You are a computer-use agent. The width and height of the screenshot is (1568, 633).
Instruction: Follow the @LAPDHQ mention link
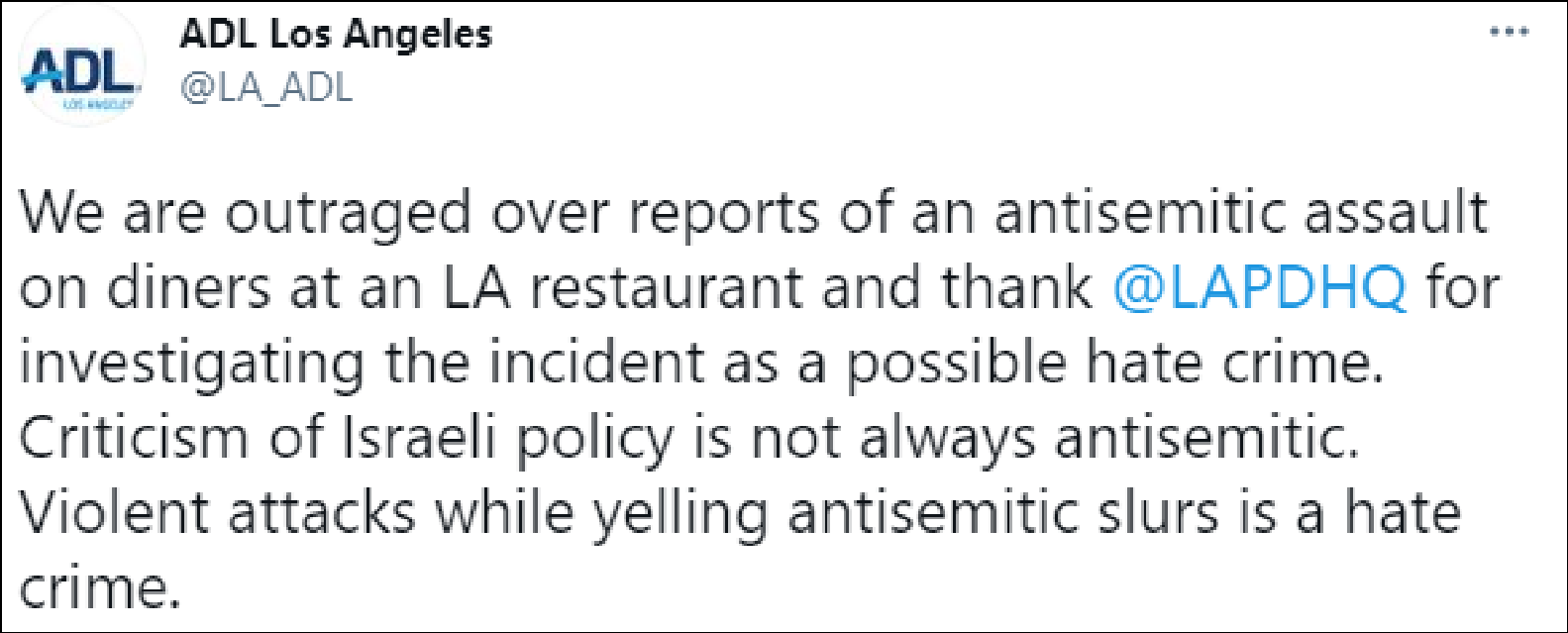[x=1259, y=288]
